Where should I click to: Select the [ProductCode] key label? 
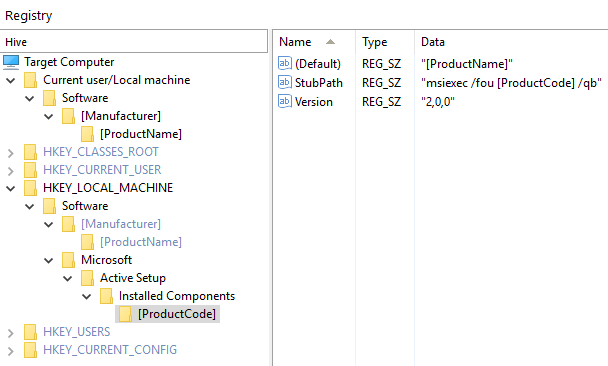177,314
